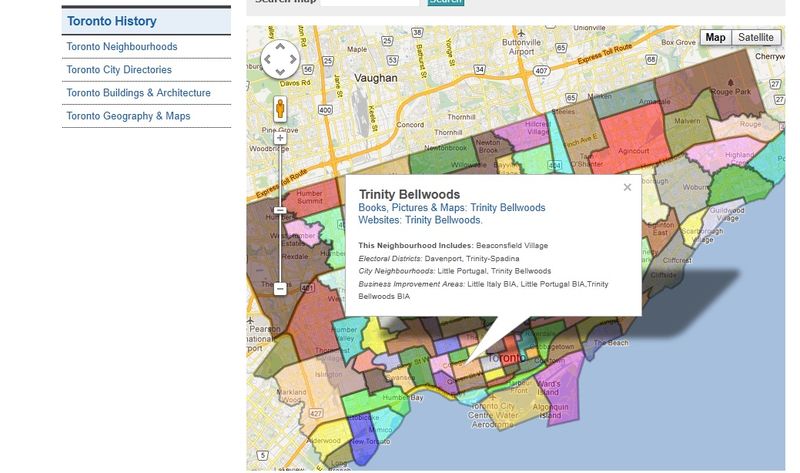Select the Street View pegman icon

[x=280, y=109]
